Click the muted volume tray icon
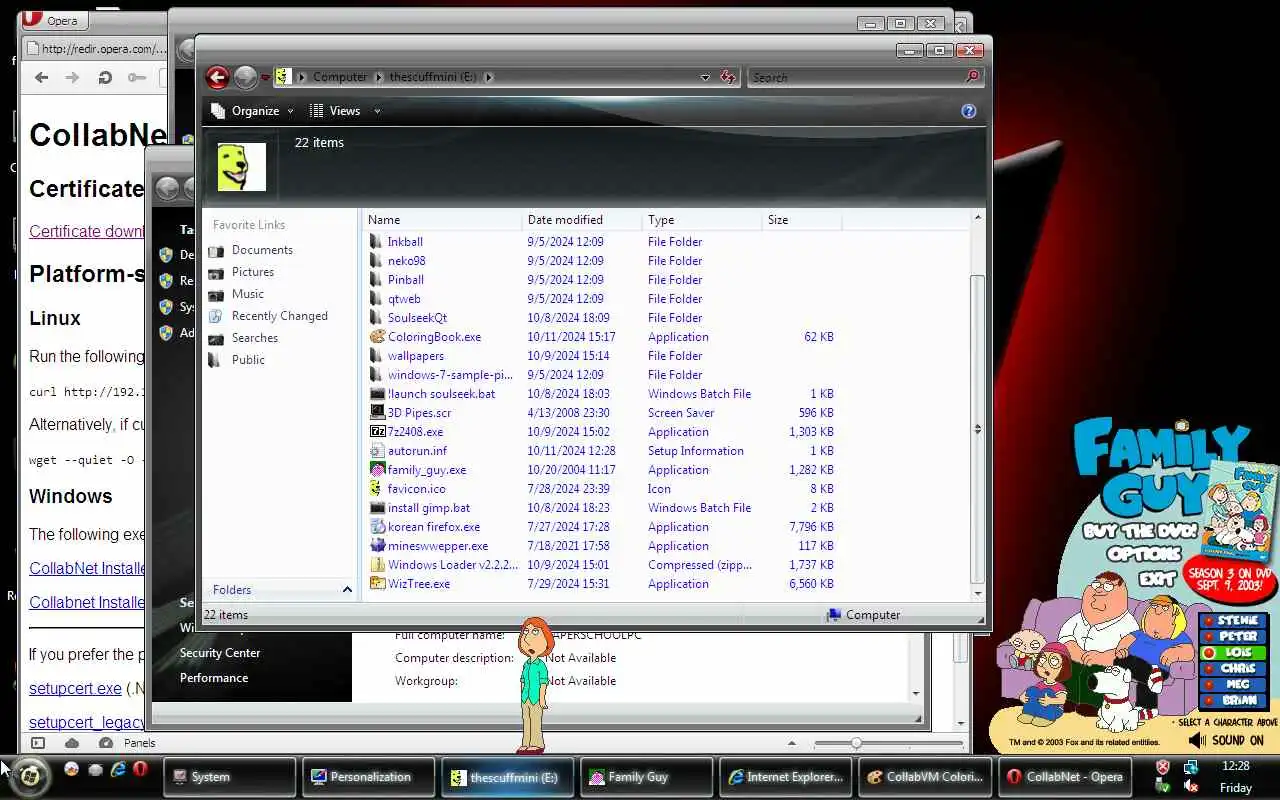Viewport: 1280px width, 800px height. pos(1191,786)
